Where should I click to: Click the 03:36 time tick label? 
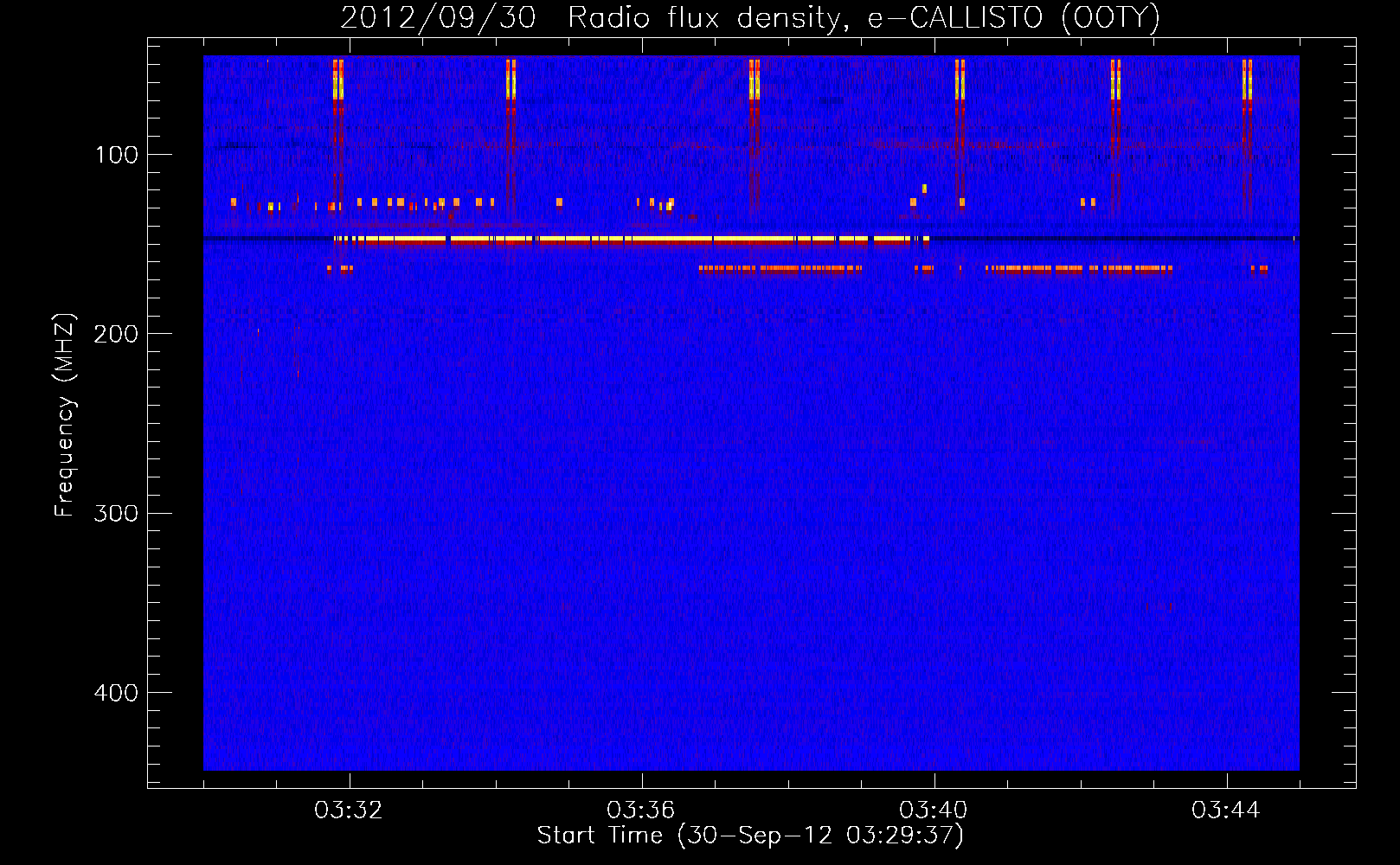(641, 811)
